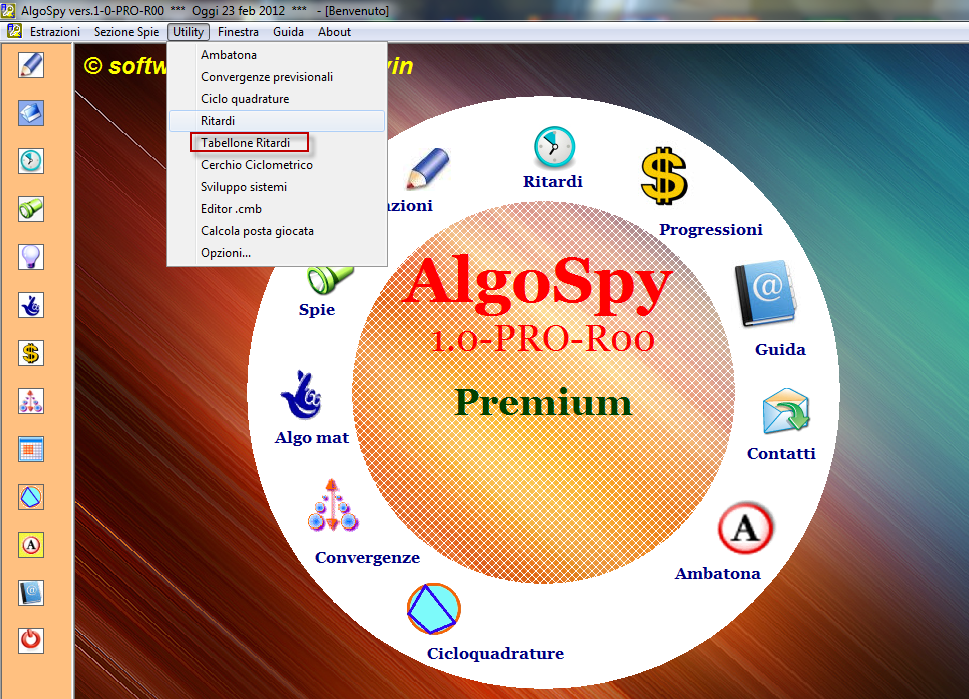
Task: Click the blue open-folder icon in the sidebar
Action: pos(31,113)
